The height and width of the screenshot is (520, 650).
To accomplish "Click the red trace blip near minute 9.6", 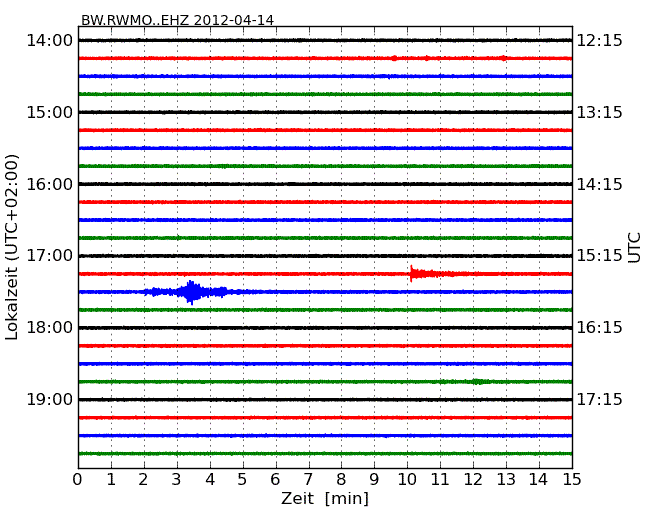I will pos(394,58).
